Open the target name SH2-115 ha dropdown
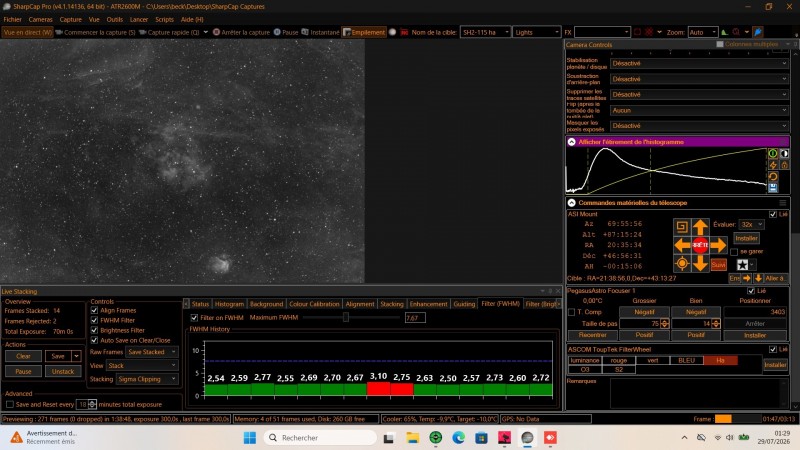This screenshot has height=450, width=800. (x=485, y=32)
